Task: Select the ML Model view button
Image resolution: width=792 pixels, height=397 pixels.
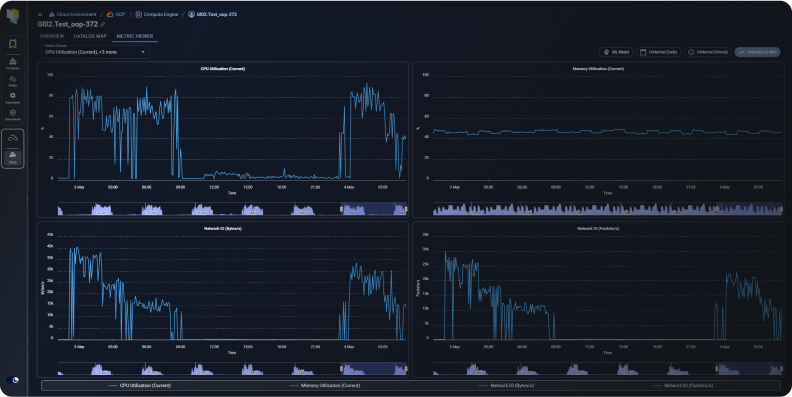Action: [x=616, y=52]
